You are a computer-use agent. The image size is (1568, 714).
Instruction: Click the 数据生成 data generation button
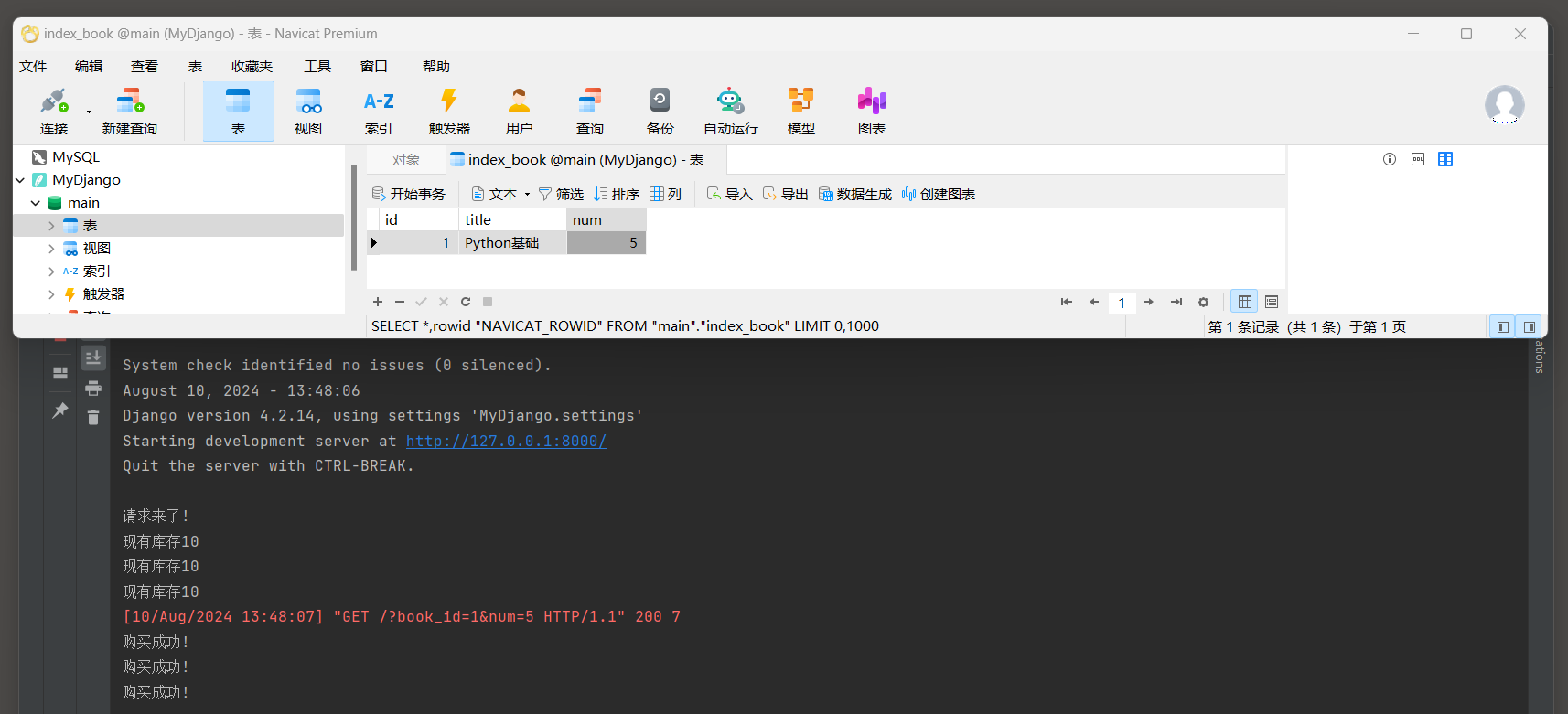pyautogui.click(x=854, y=194)
